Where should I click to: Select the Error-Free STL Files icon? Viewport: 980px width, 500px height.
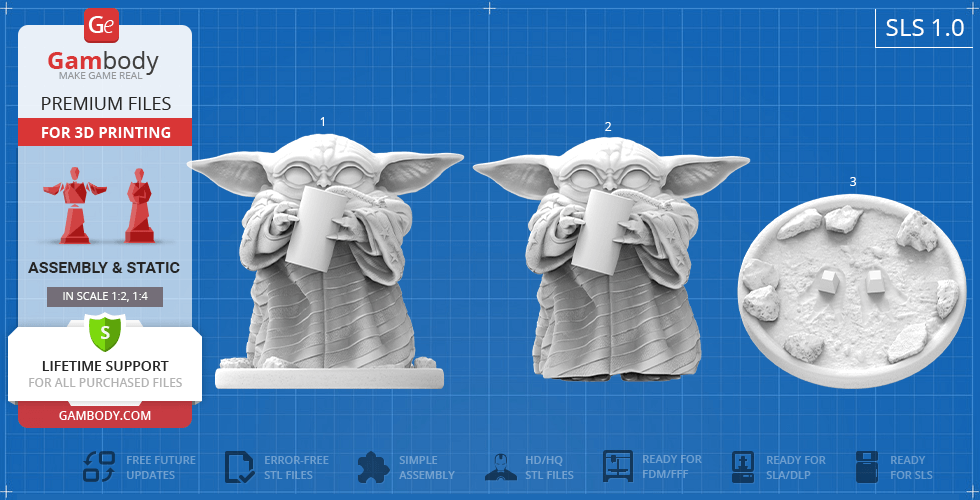click(x=240, y=467)
